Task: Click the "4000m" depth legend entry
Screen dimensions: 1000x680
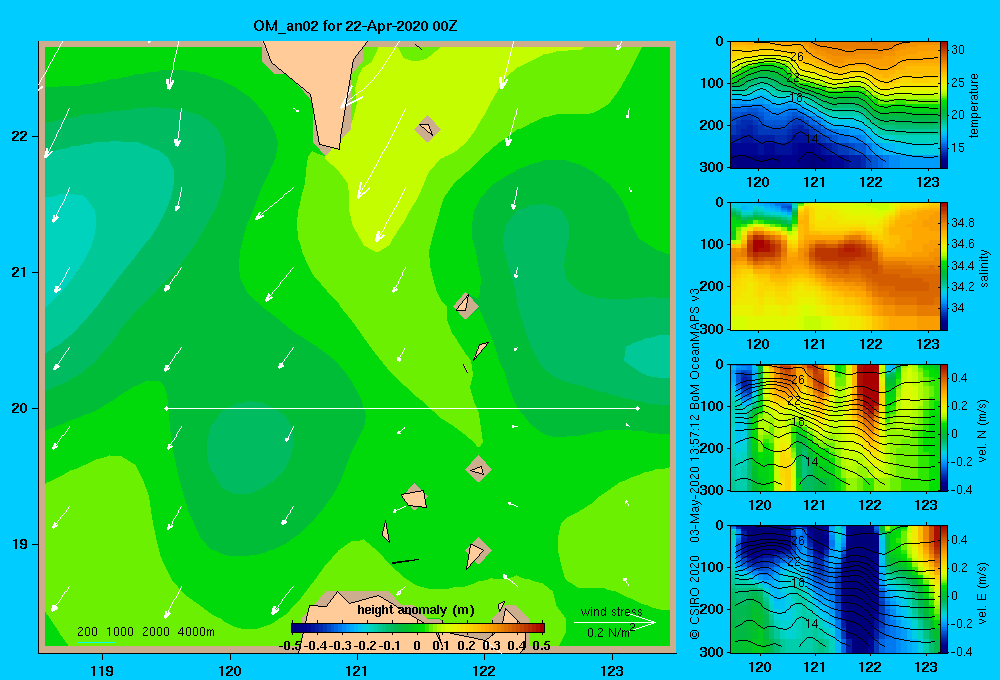Action: (196, 632)
